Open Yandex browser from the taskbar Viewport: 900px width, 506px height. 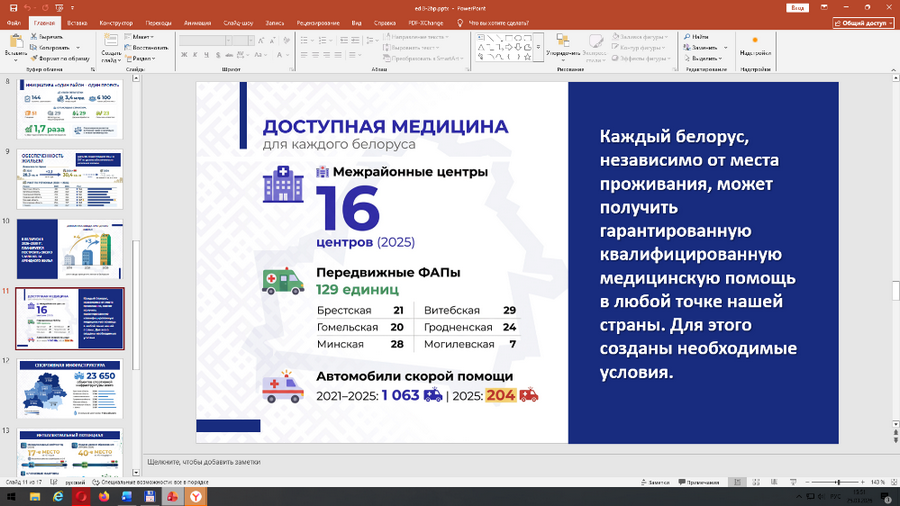(199, 496)
